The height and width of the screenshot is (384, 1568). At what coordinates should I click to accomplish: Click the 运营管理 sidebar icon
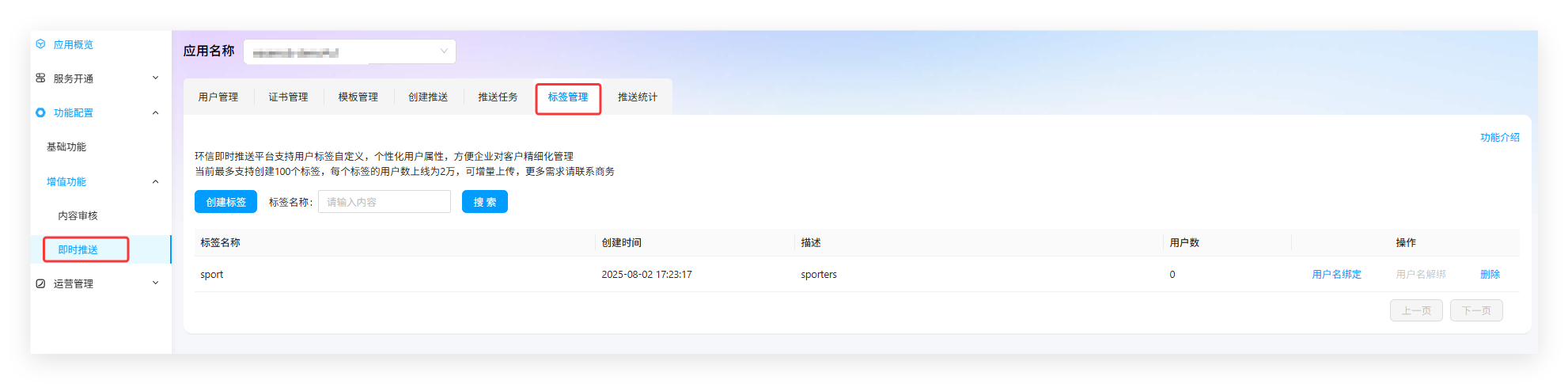coord(40,283)
